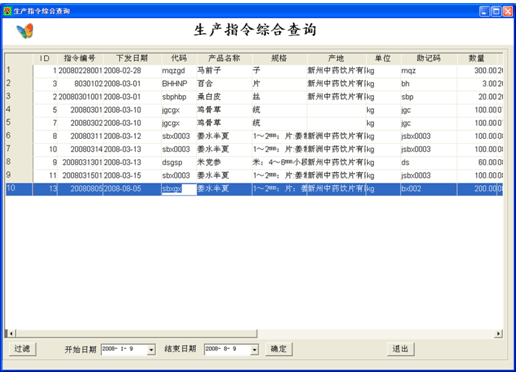
Task: Click the 代码 column header
Action: coord(179,58)
